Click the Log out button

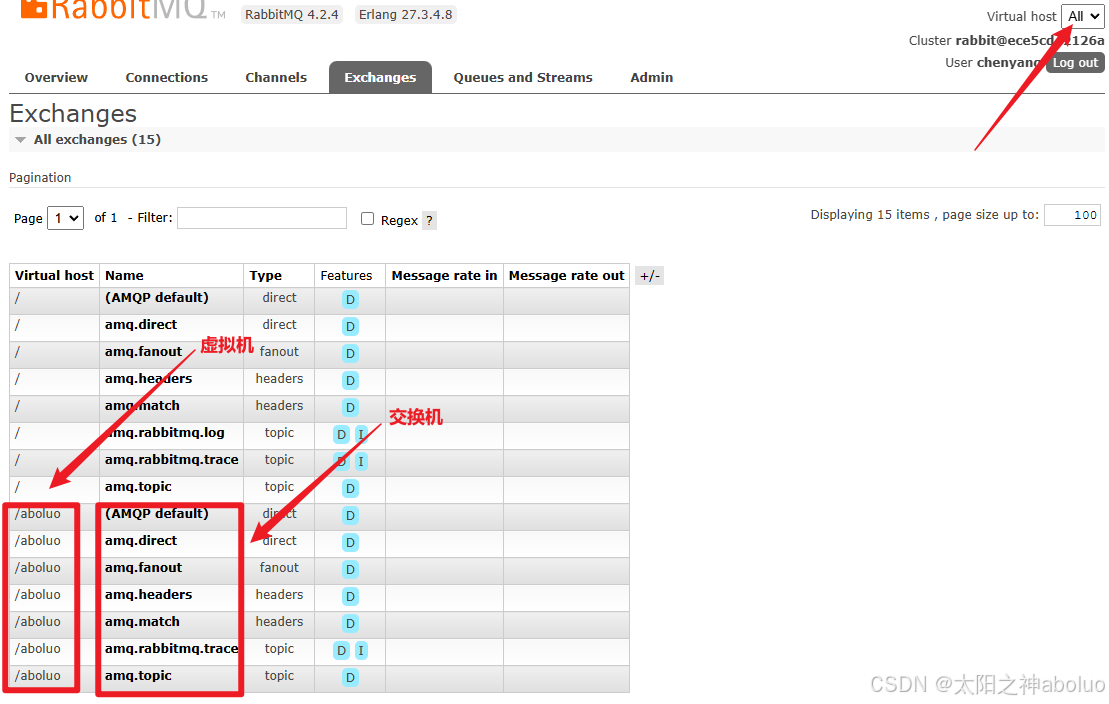(1075, 63)
